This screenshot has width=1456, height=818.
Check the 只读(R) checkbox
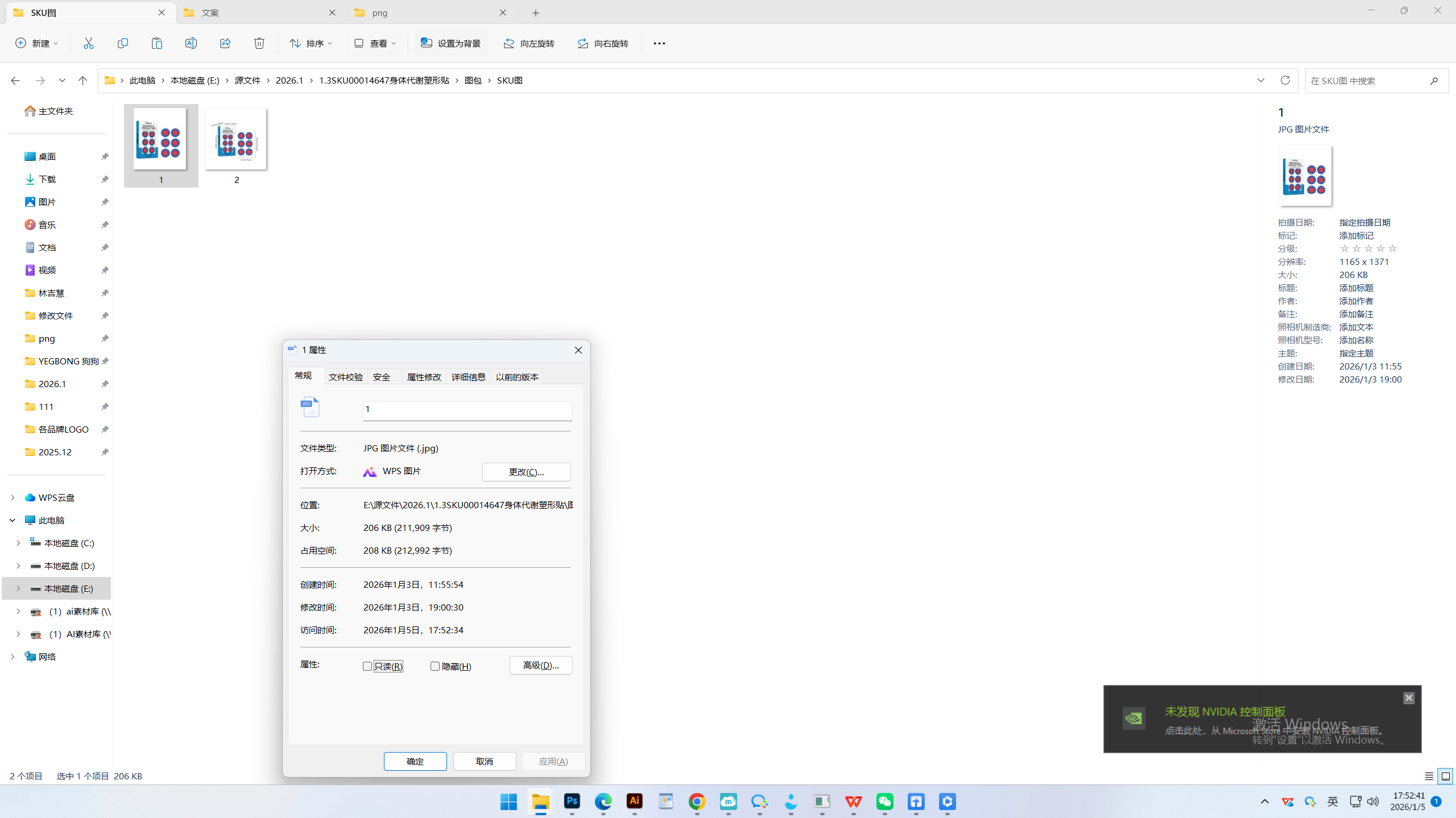point(367,666)
